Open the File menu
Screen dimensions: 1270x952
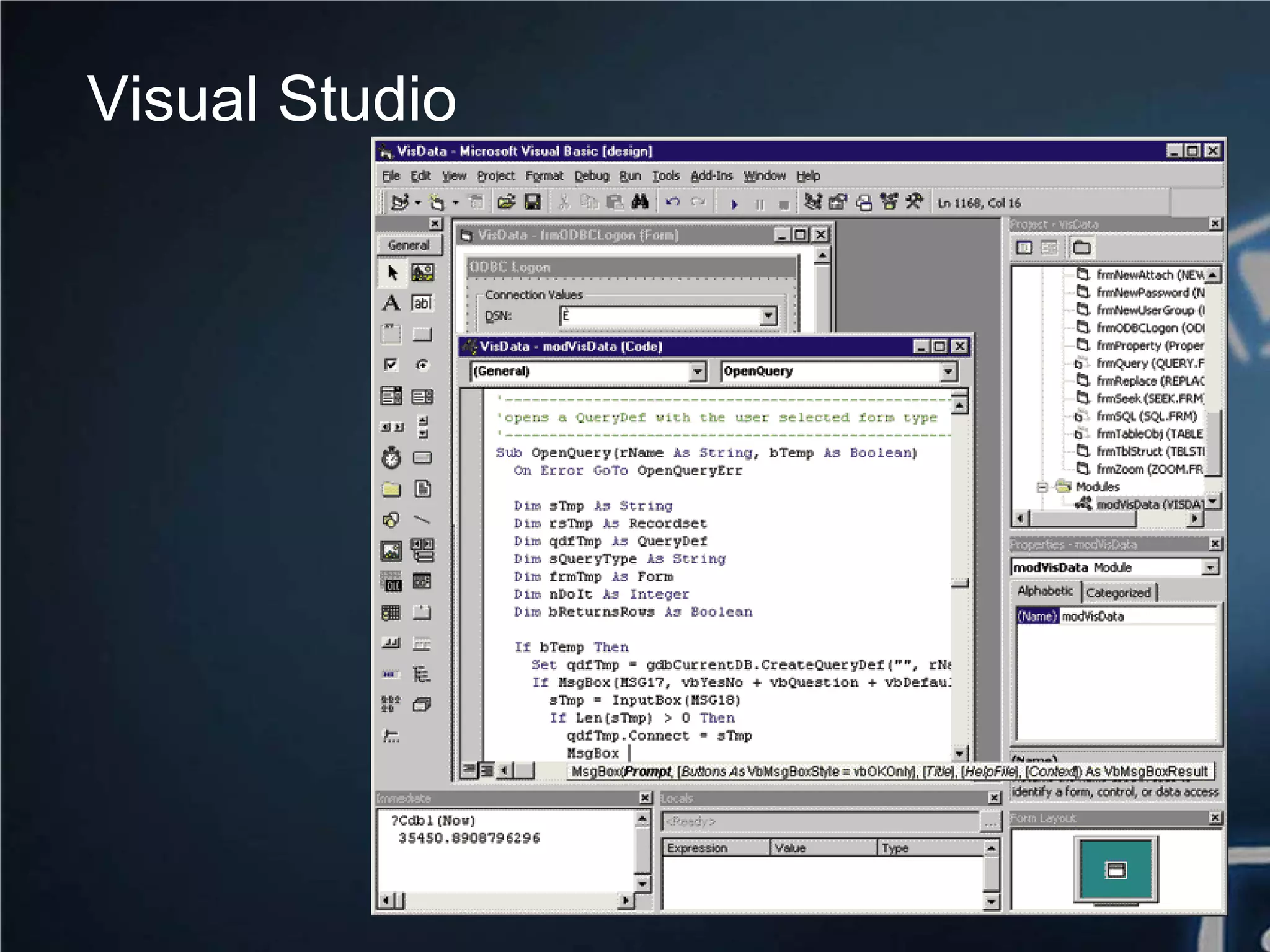391,176
